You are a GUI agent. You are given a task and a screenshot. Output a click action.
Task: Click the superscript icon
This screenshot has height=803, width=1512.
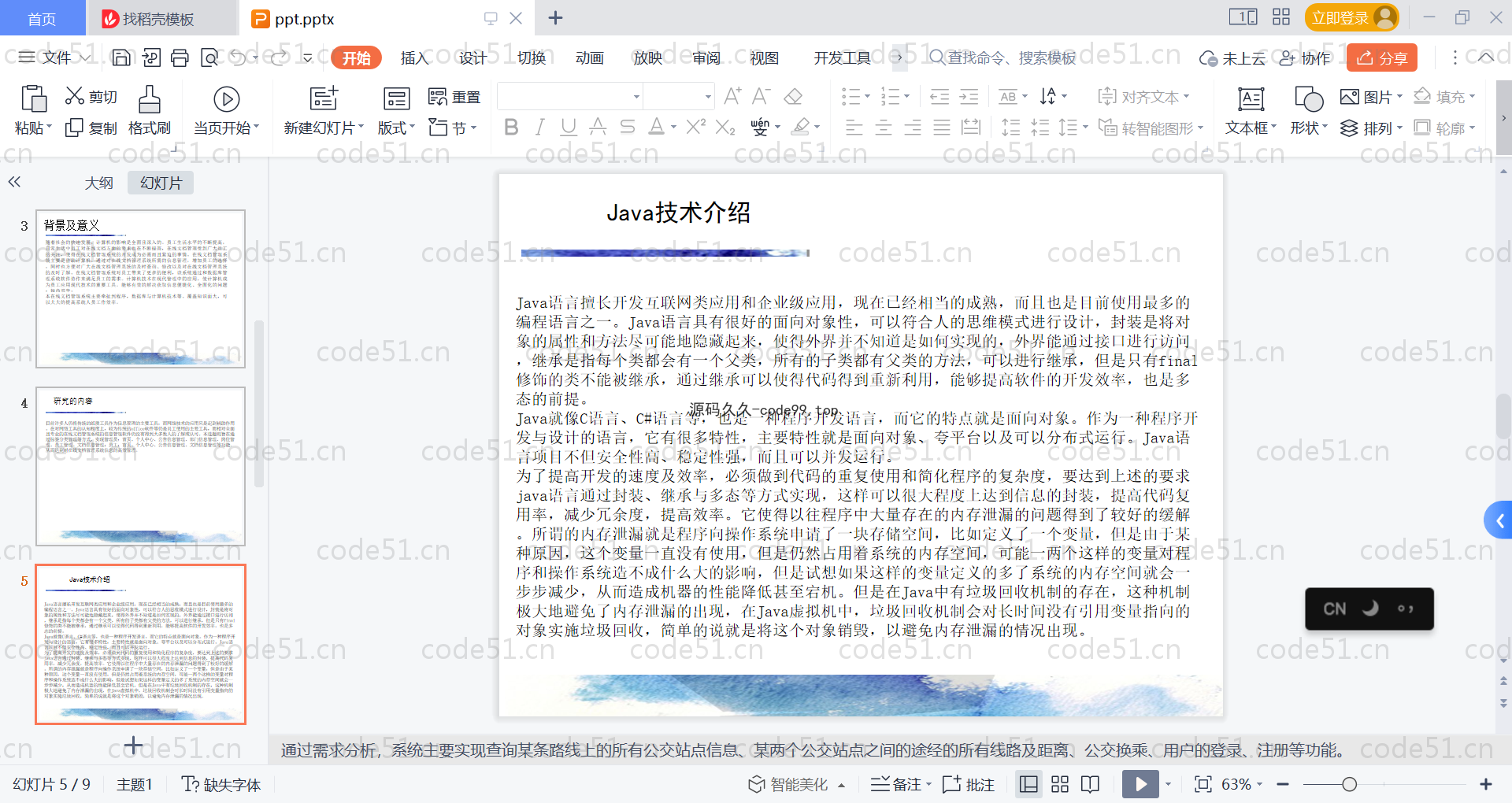(x=695, y=127)
